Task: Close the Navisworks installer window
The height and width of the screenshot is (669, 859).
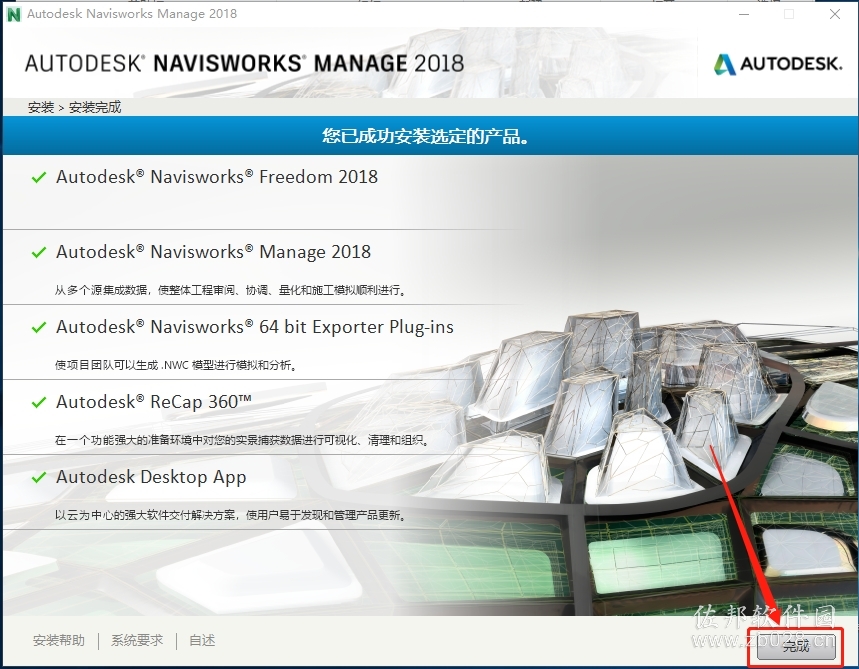Action: coord(835,14)
